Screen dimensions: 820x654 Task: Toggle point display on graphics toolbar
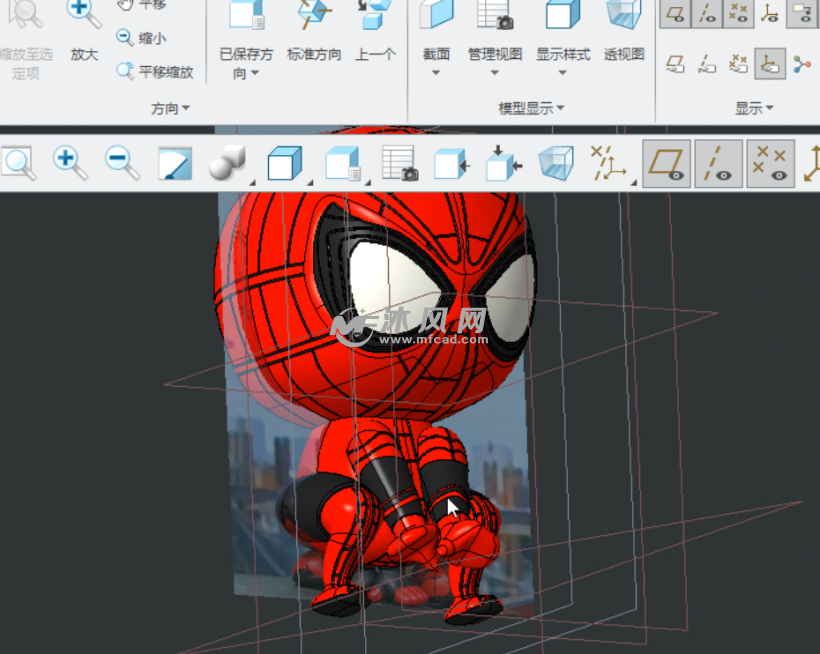(771, 164)
